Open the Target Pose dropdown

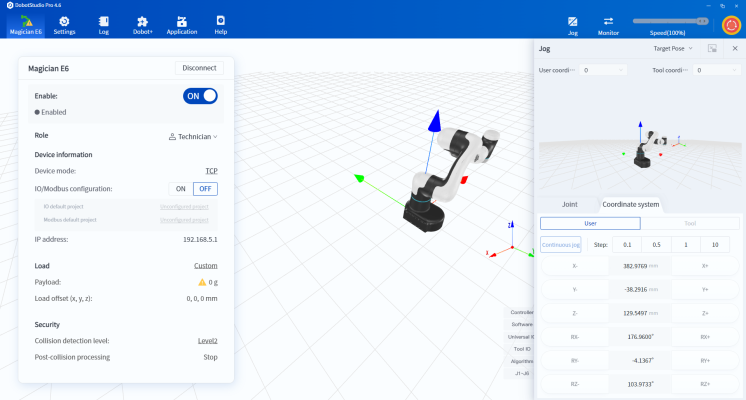click(x=673, y=49)
